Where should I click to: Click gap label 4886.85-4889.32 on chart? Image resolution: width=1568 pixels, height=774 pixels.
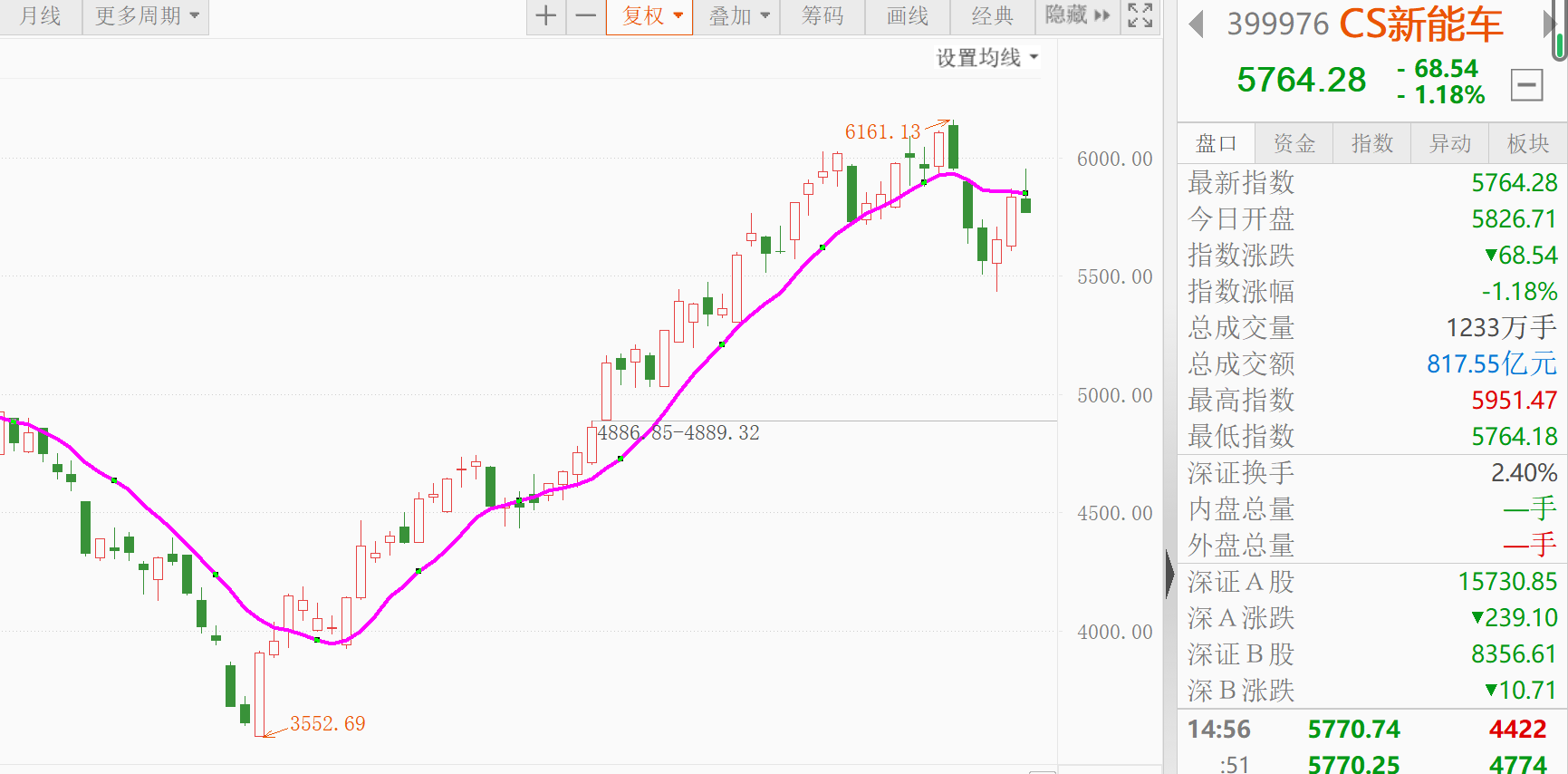pyautogui.click(x=678, y=433)
